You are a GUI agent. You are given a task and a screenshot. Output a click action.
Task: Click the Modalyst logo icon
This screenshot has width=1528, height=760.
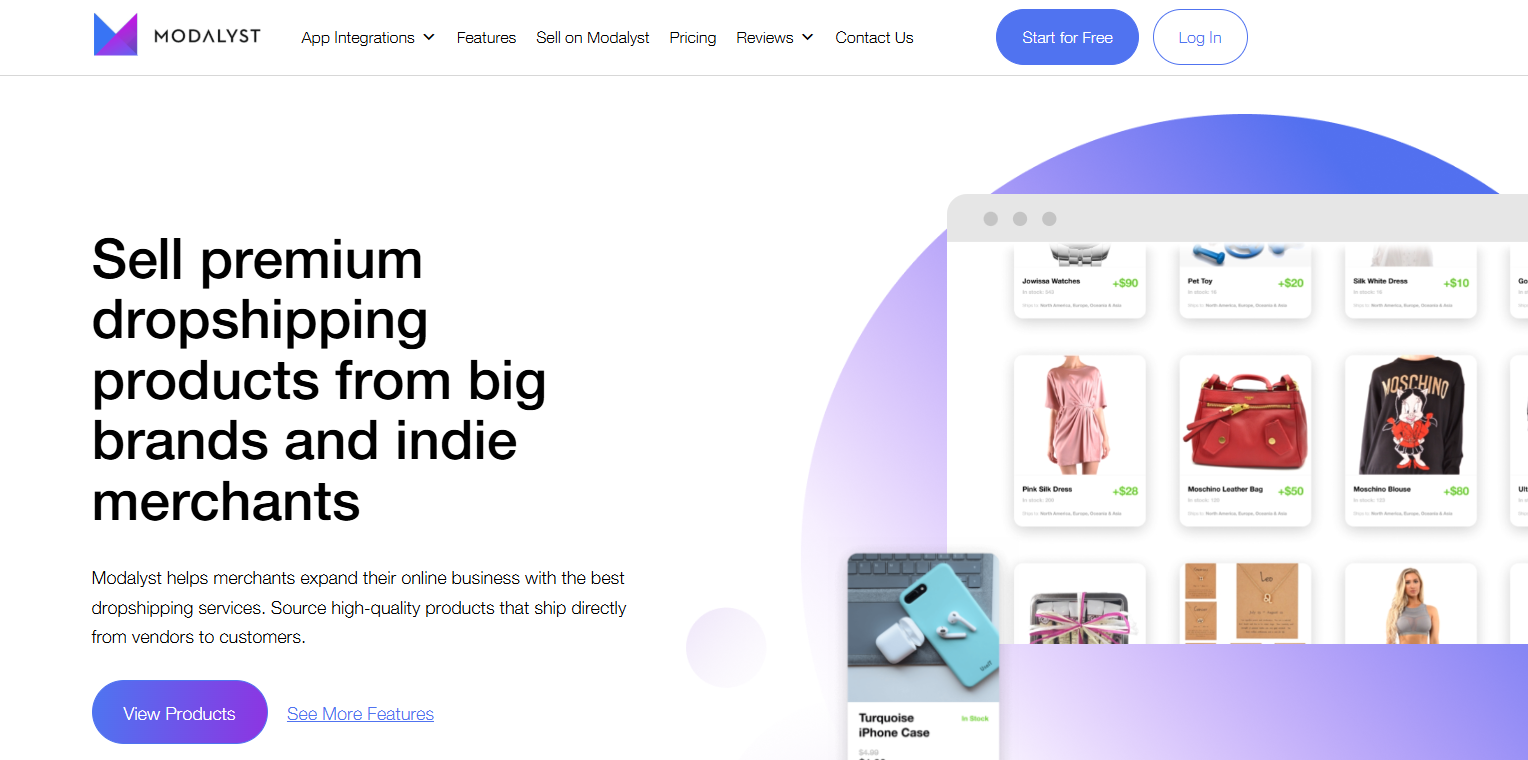(116, 34)
